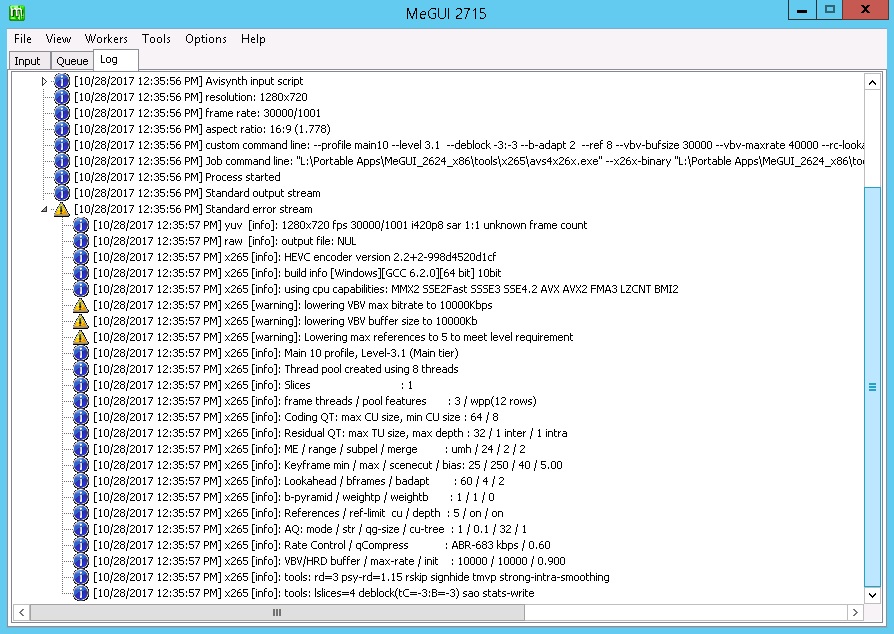The width and height of the screenshot is (894, 634).
Task: Click info icon beside Lookahead / bframes entry
Action: [81, 481]
